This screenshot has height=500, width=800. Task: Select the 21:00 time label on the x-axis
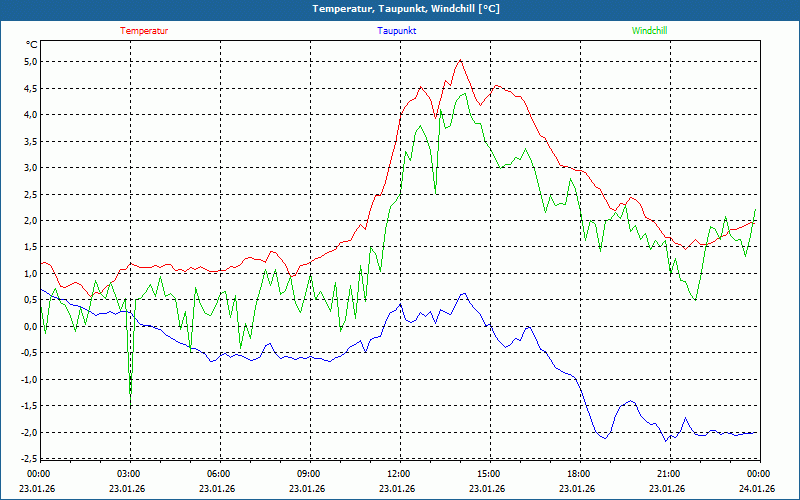668,473
